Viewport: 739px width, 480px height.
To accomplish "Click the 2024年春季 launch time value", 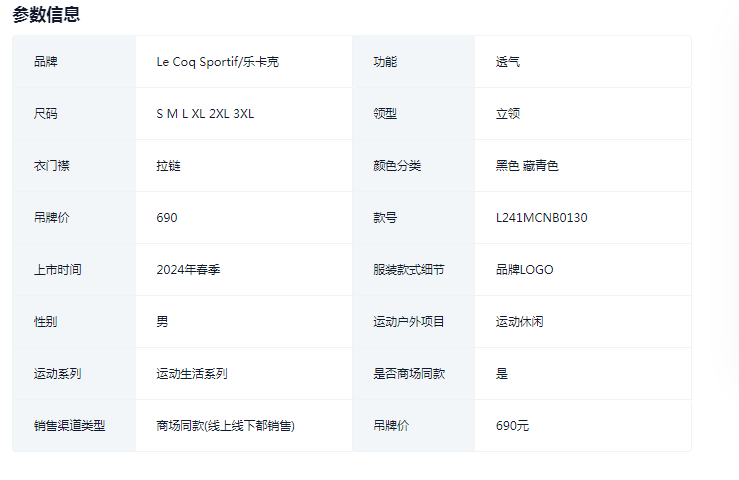I will [188, 270].
